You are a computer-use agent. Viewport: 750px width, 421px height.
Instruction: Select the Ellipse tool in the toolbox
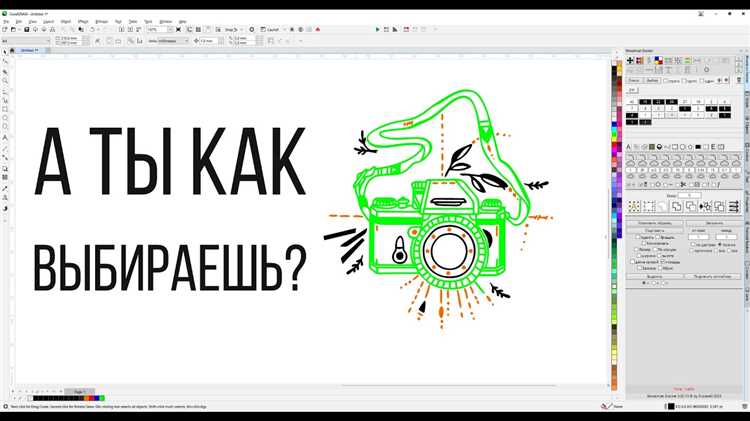coord(5,118)
